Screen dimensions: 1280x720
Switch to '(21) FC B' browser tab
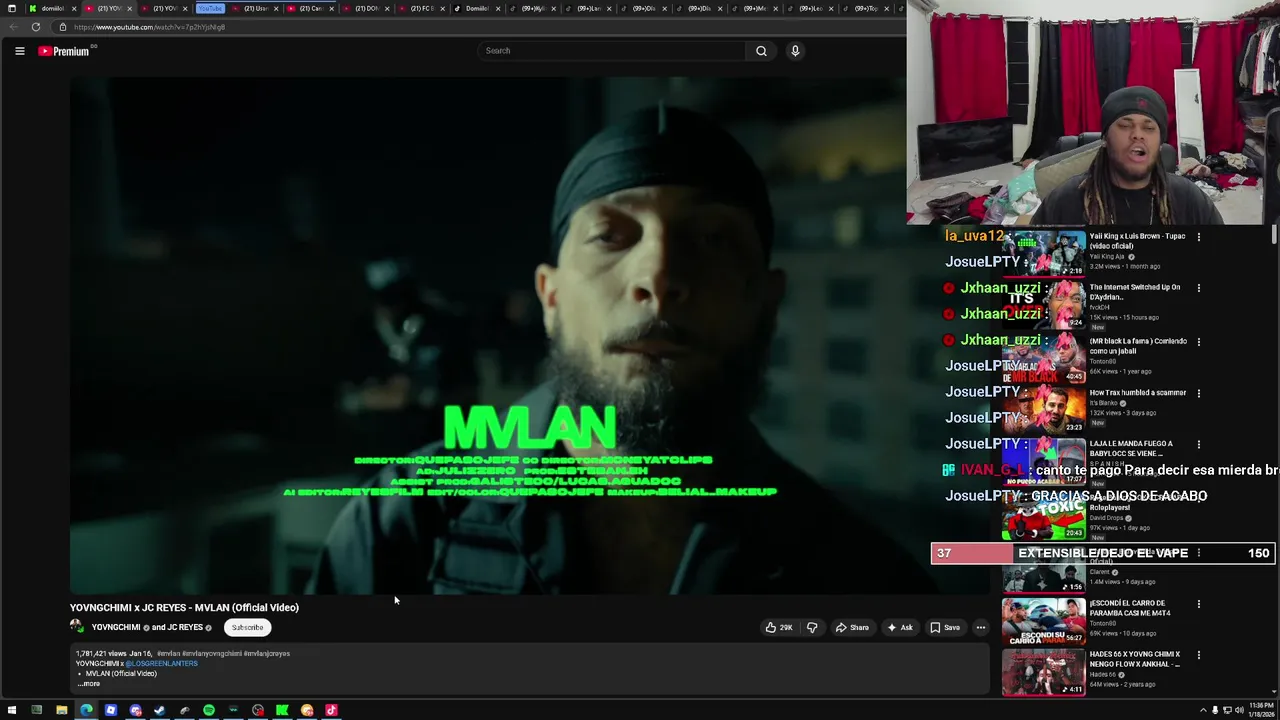pyautogui.click(x=421, y=8)
